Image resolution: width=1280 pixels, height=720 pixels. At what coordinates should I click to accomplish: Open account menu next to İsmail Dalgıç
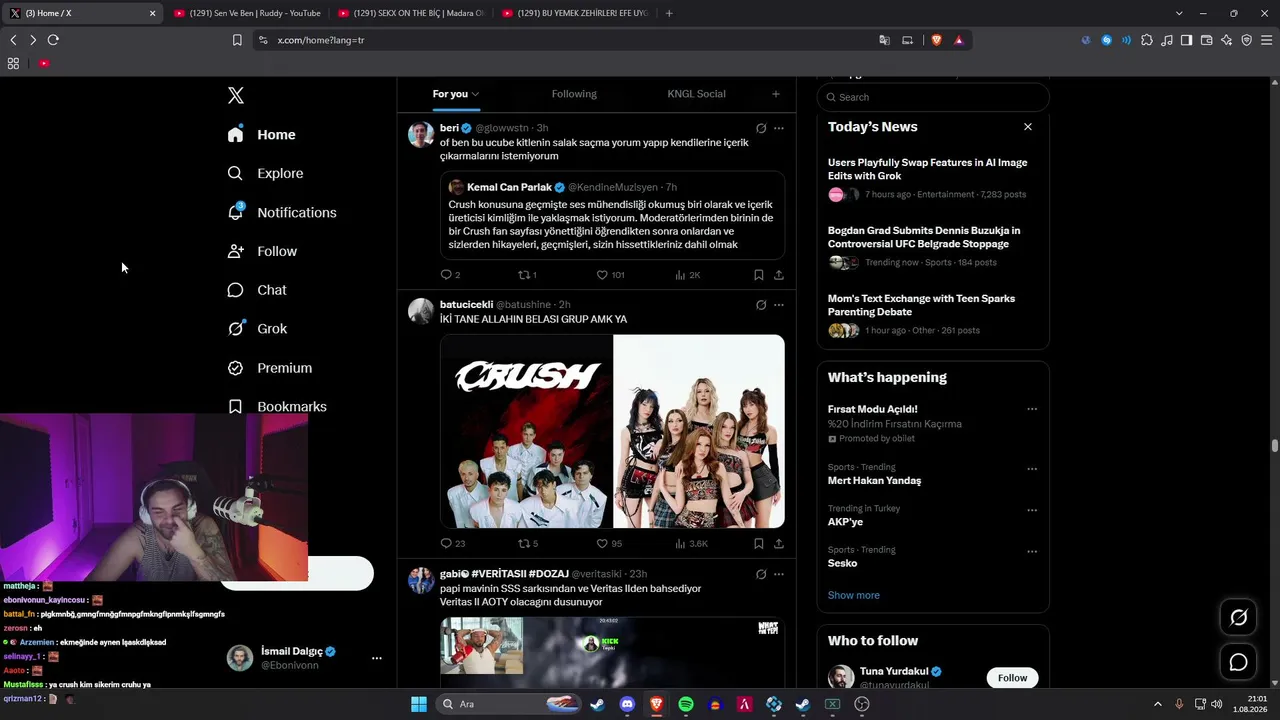pos(377,658)
